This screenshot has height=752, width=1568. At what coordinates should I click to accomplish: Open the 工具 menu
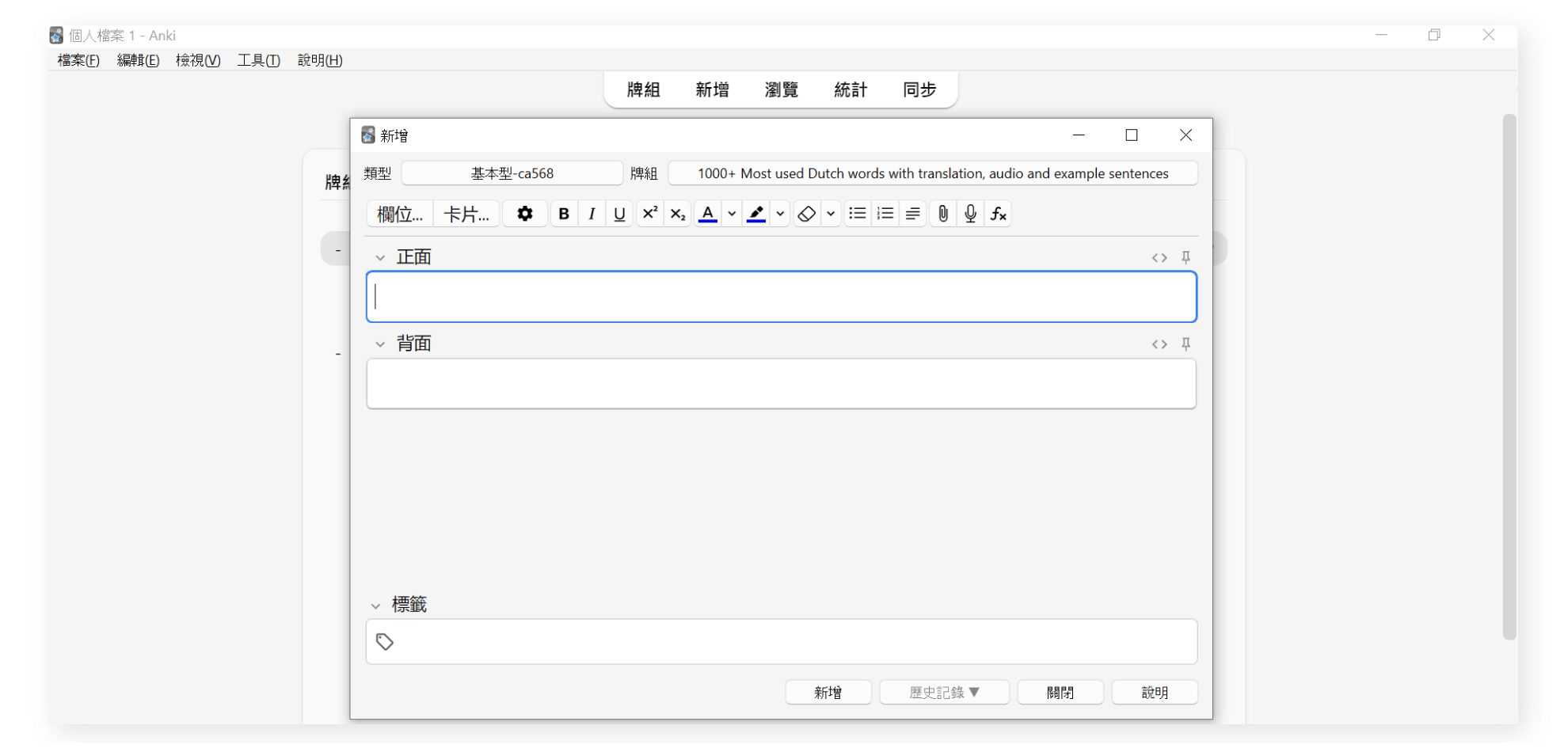point(258,60)
